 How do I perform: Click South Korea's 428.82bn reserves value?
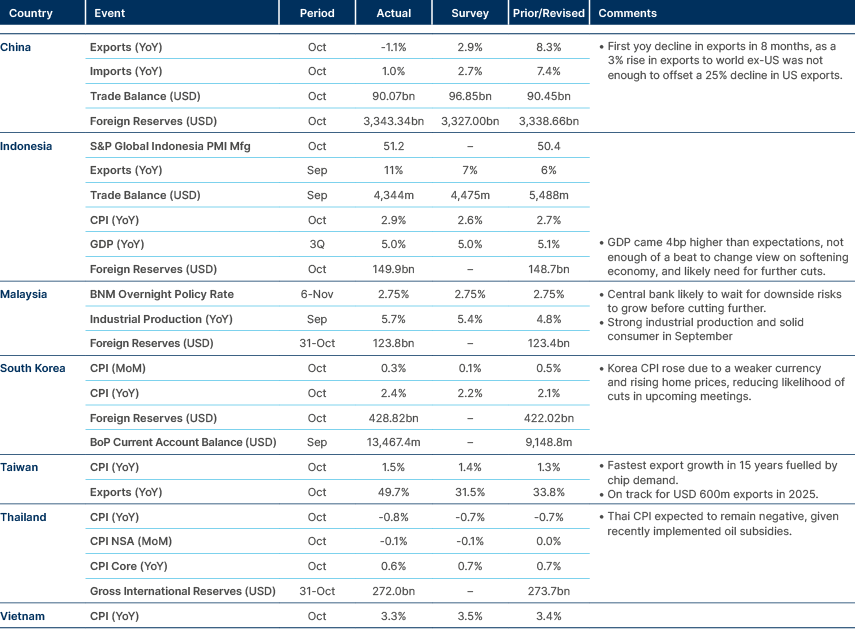pyautogui.click(x=394, y=418)
